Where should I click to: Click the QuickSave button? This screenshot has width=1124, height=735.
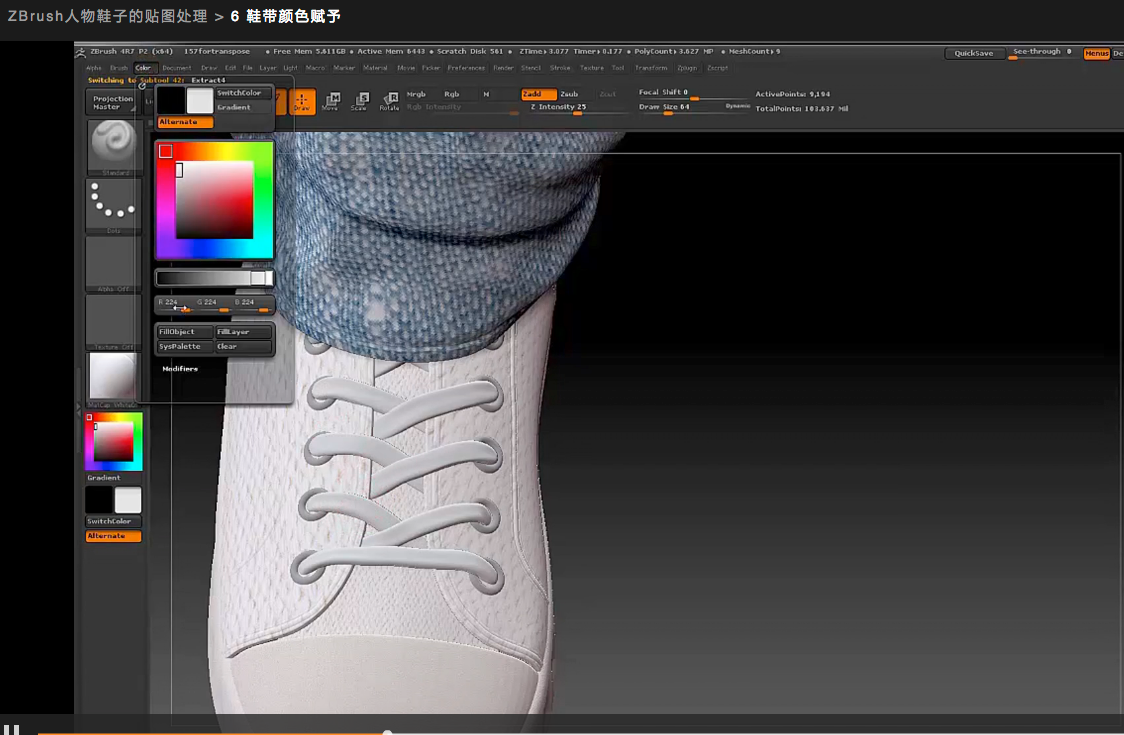click(x=973, y=53)
